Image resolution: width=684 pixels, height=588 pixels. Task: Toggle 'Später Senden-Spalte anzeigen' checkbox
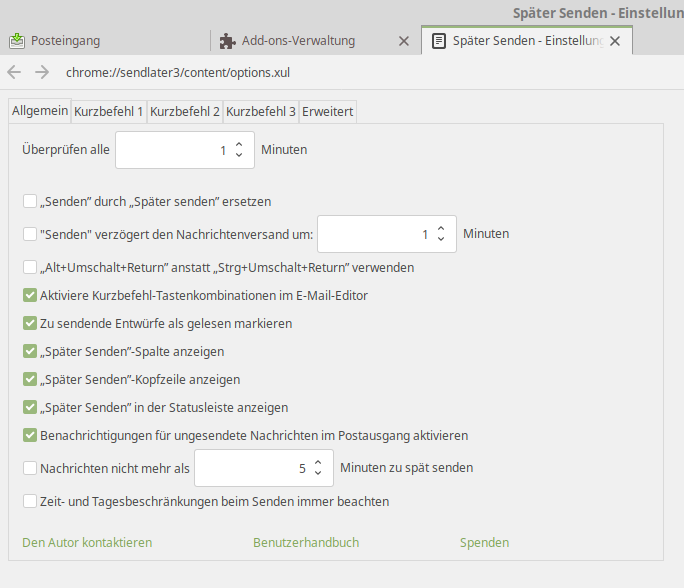coord(30,352)
